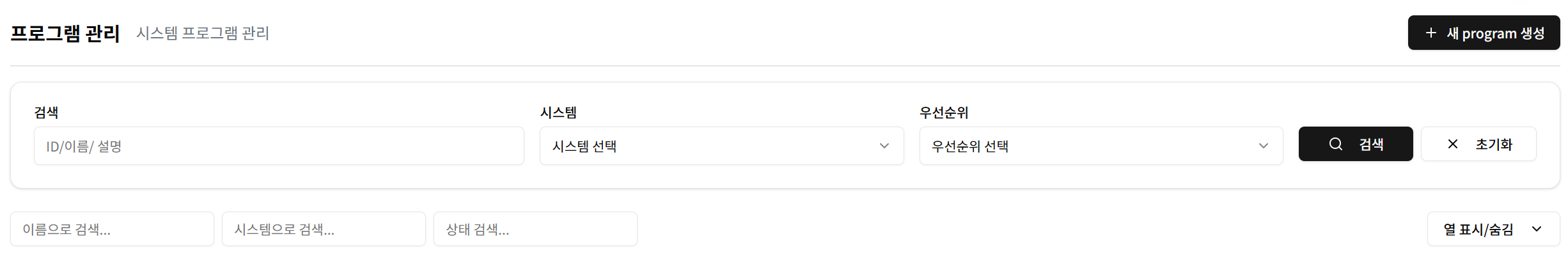The height and width of the screenshot is (257, 1568).
Task: Click the 상태 검색 filter box
Action: (x=535, y=229)
